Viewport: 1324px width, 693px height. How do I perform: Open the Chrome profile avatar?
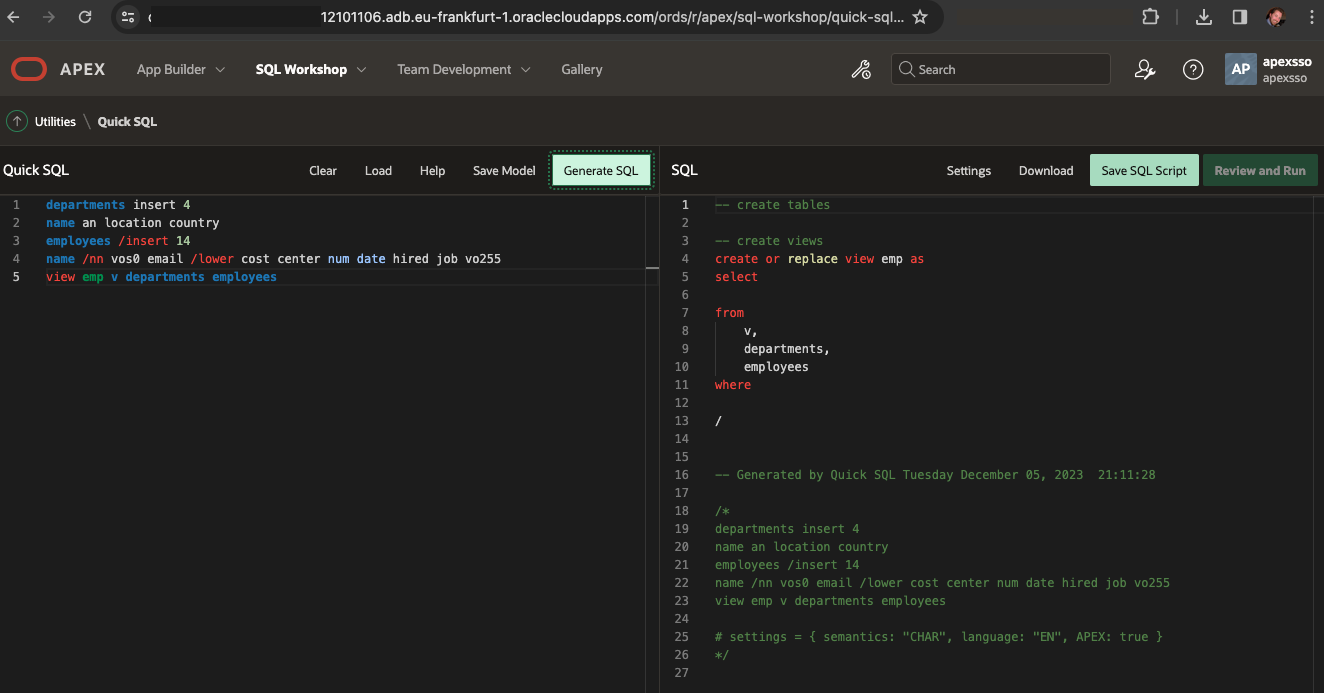pyautogui.click(x=1276, y=17)
